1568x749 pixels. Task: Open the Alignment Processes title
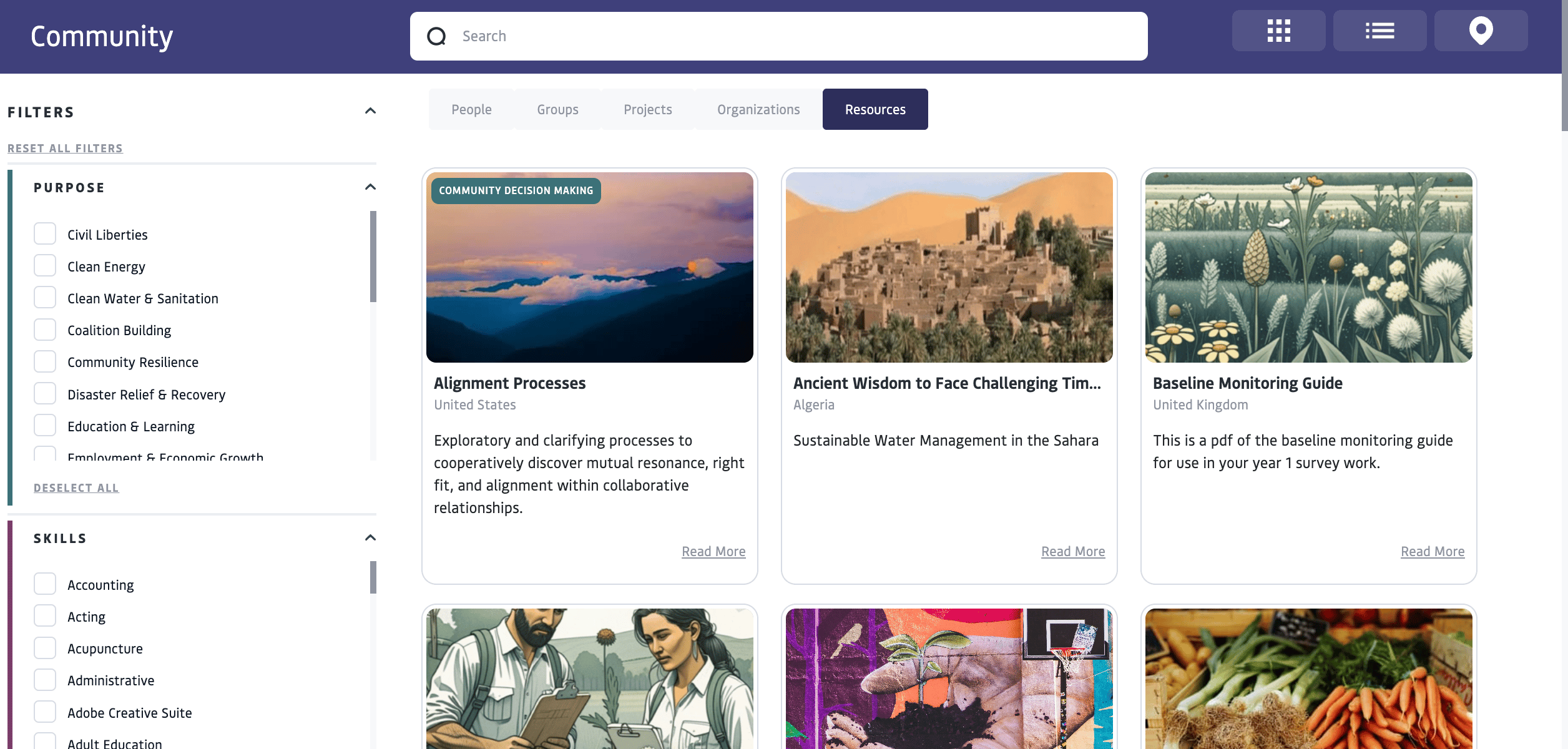click(510, 383)
